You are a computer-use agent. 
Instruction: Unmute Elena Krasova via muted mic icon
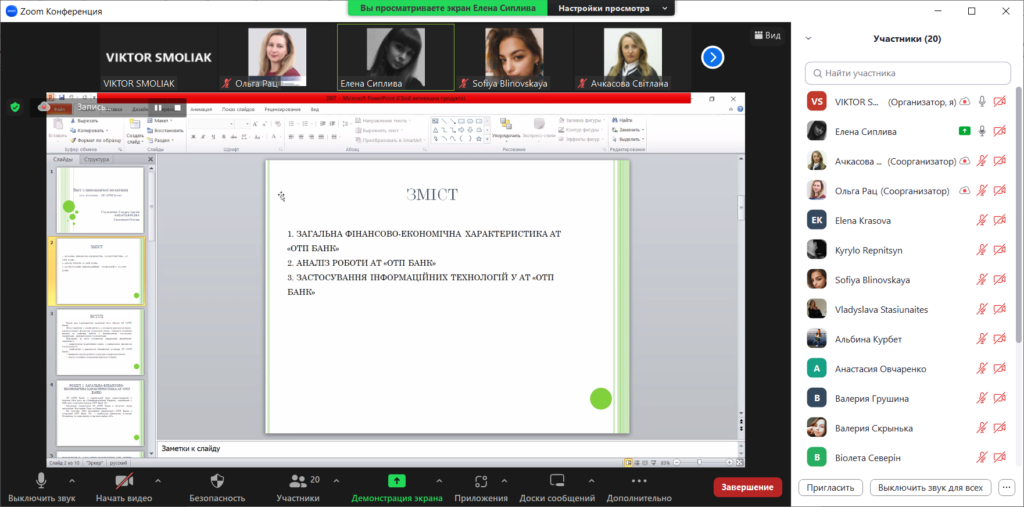pyautogui.click(x=982, y=221)
